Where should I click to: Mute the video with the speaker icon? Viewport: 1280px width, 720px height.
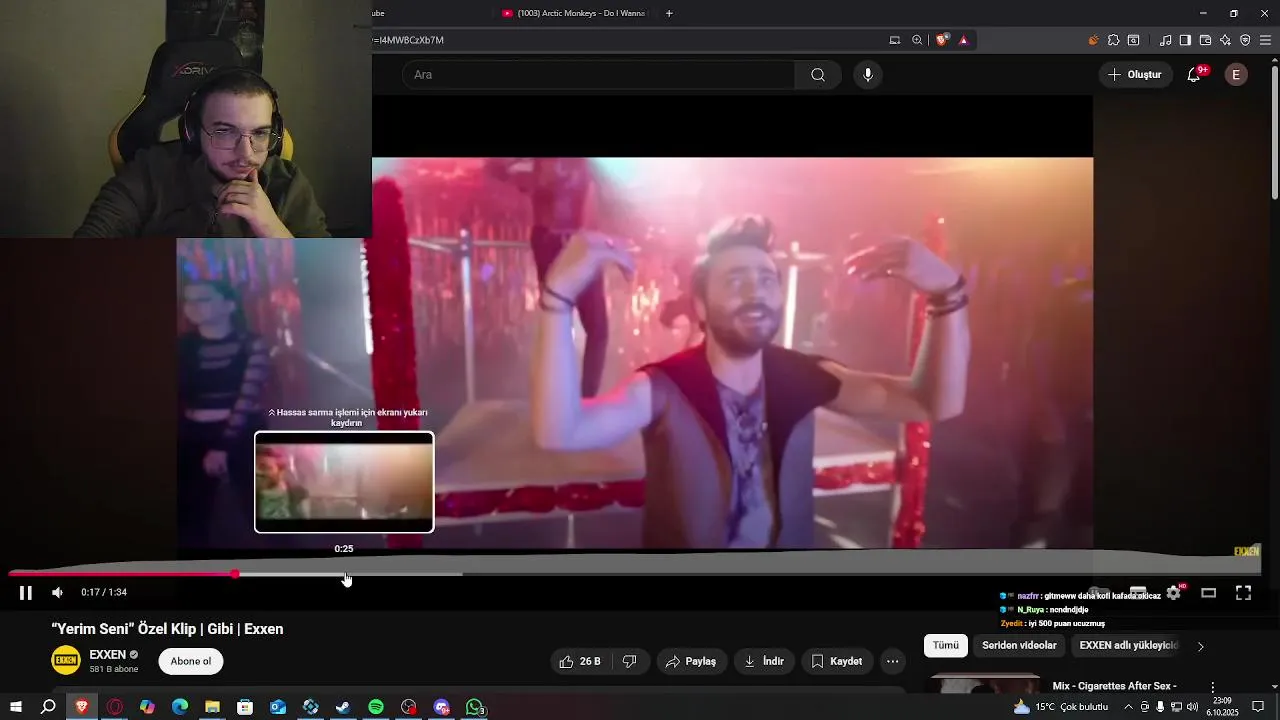(58, 593)
